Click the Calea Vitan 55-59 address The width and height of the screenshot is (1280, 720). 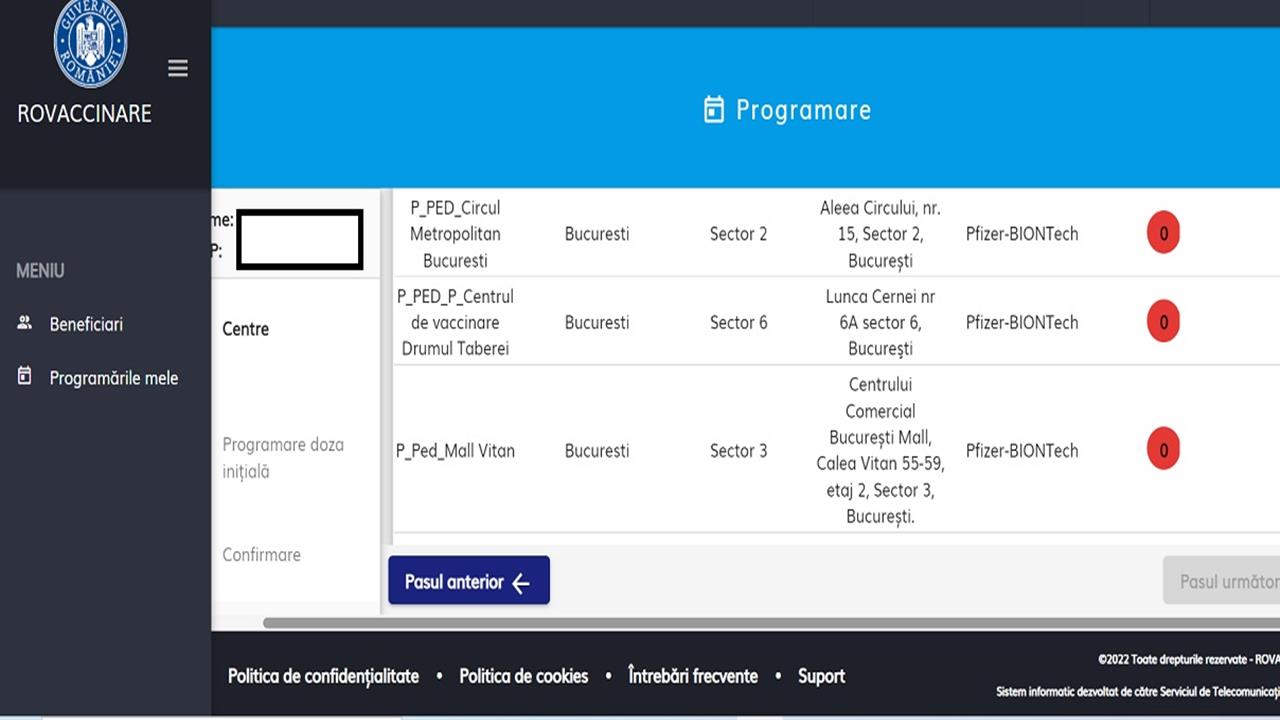click(x=880, y=451)
